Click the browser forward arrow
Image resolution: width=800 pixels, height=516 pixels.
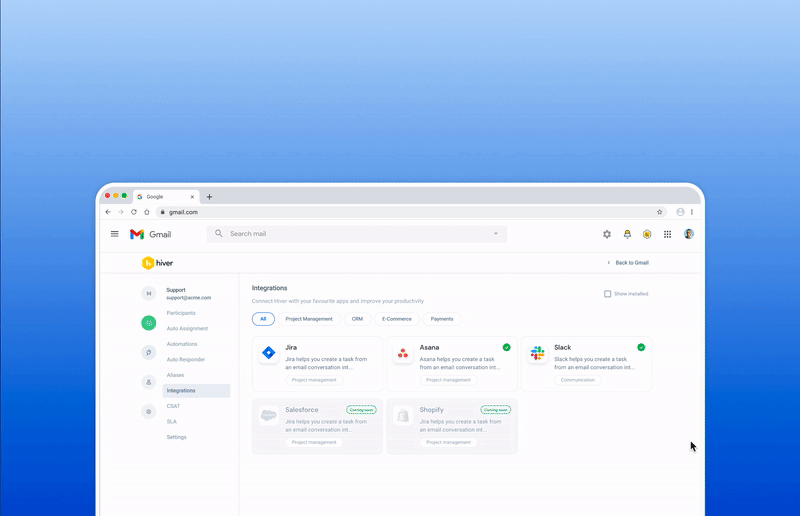[x=121, y=212]
